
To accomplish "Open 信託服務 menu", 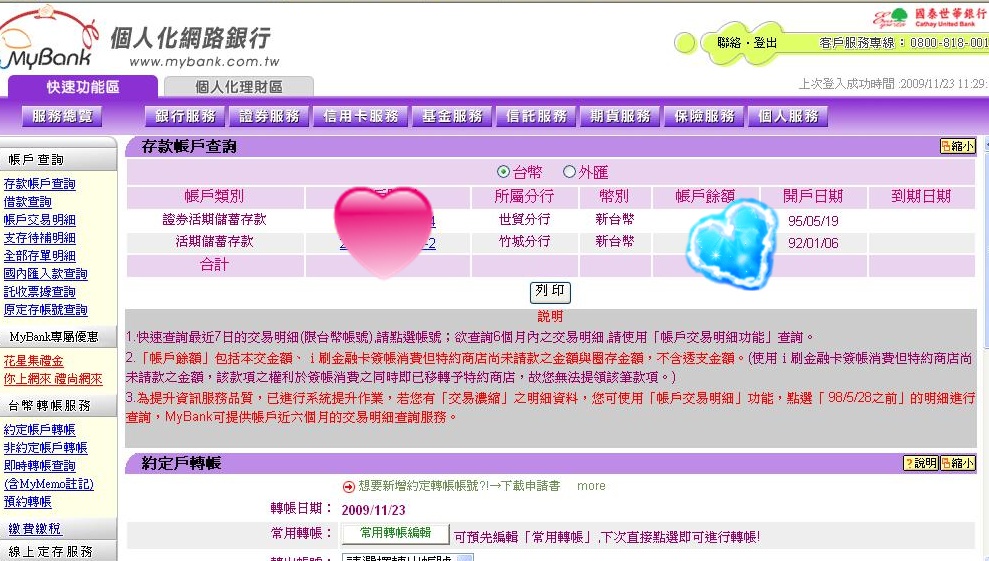I will (x=536, y=116).
